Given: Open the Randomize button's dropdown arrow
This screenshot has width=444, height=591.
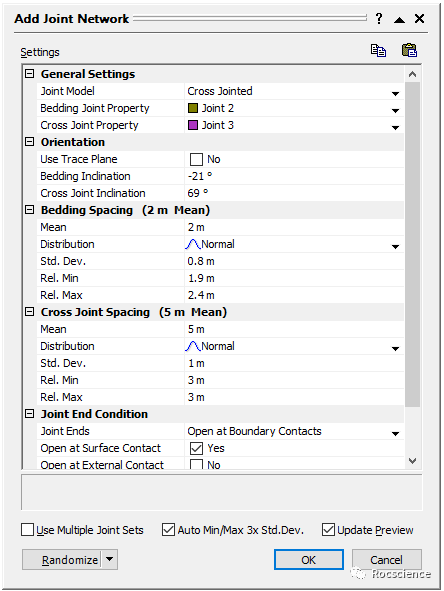Looking at the screenshot, I should point(109,559).
